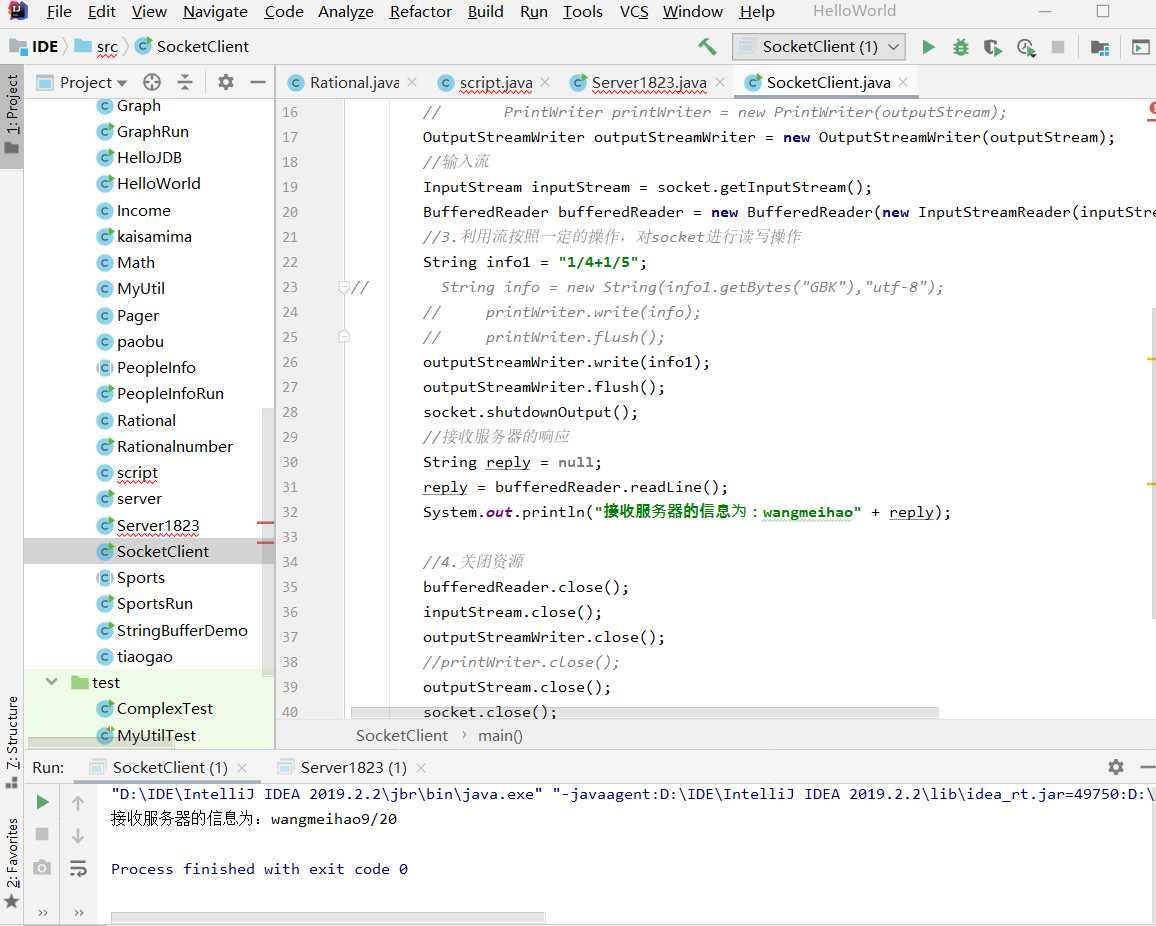Image resolution: width=1156 pixels, height=926 pixels.
Task: Open the File menu
Action: [59, 12]
